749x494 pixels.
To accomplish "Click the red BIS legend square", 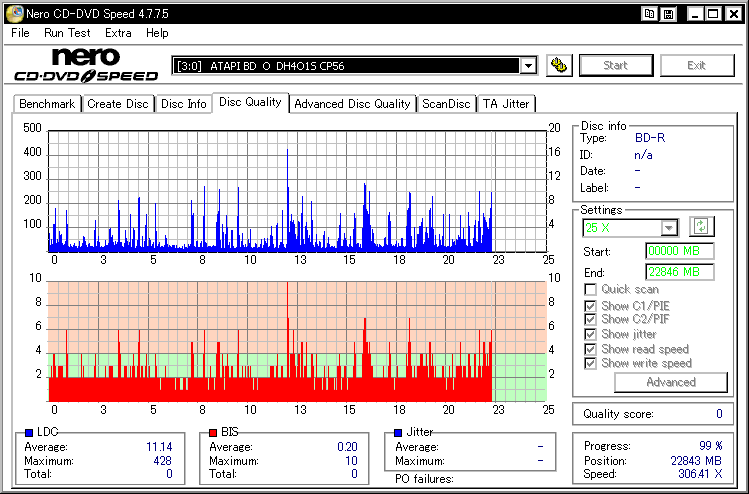I will [x=213, y=432].
